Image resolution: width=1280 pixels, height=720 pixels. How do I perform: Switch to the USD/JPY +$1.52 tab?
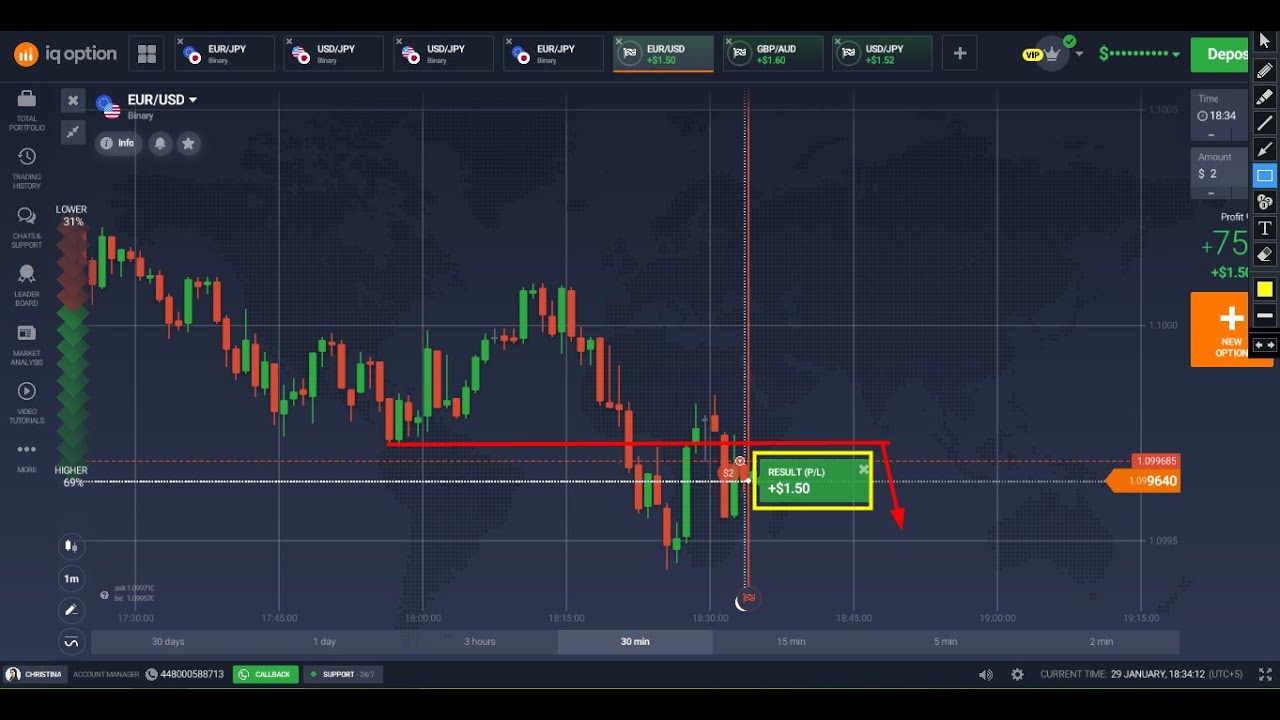pos(882,54)
